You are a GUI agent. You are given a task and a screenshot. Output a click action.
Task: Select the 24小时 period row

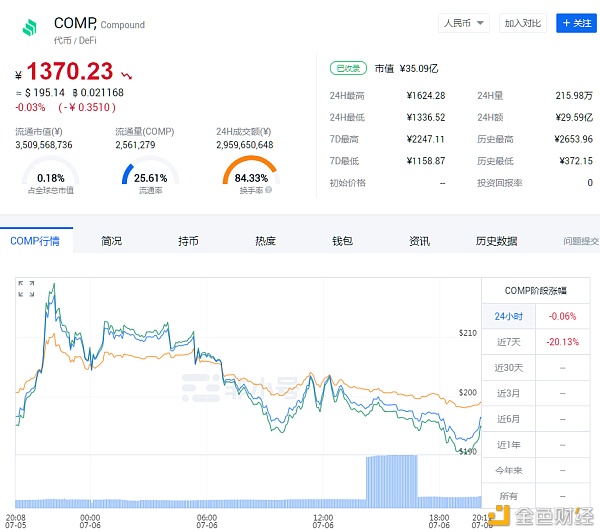tap(536, 316)
